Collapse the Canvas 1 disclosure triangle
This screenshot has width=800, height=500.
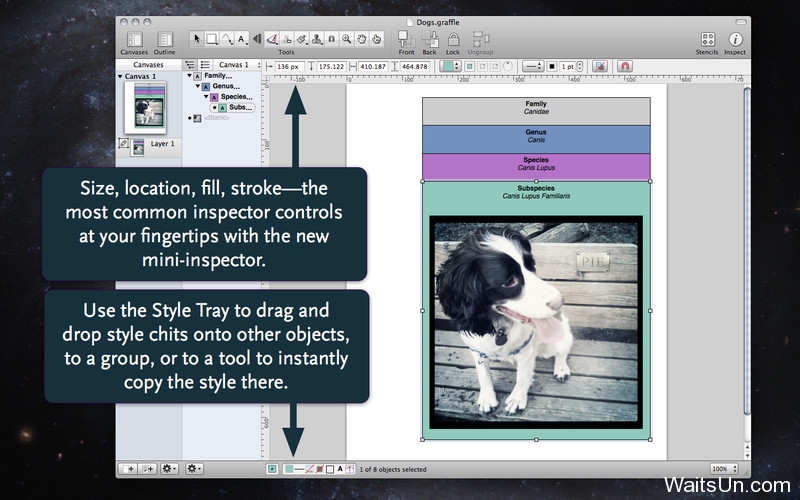click(121, 76)
